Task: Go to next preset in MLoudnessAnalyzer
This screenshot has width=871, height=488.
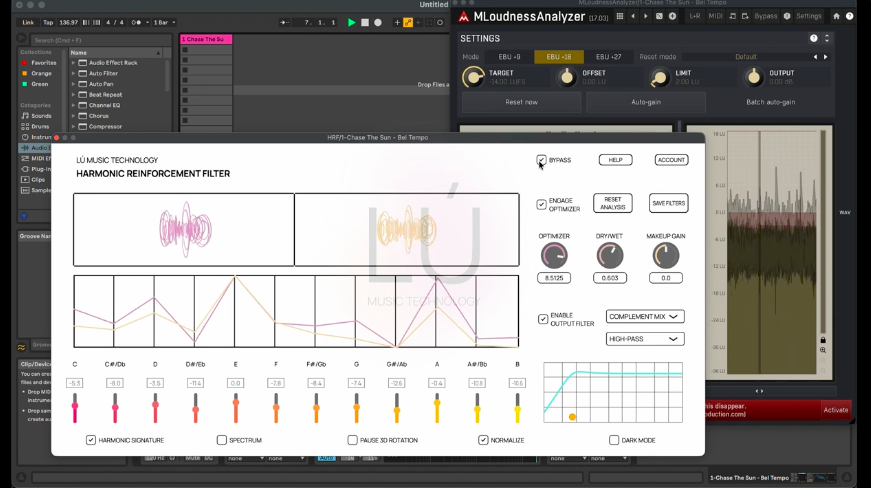Action: point(645,17)
